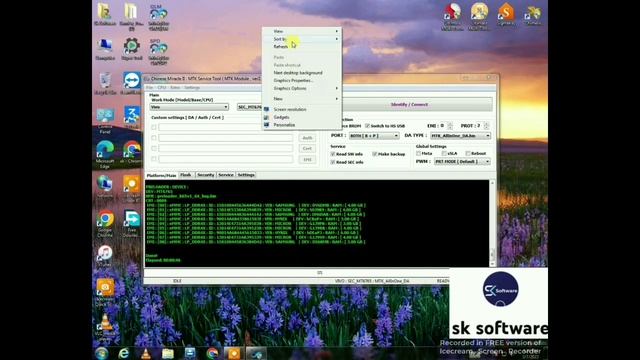Tick the first custom settings checkbox
Screen dimensions: 640x360
pyautogui.click(x=154, y=127)
